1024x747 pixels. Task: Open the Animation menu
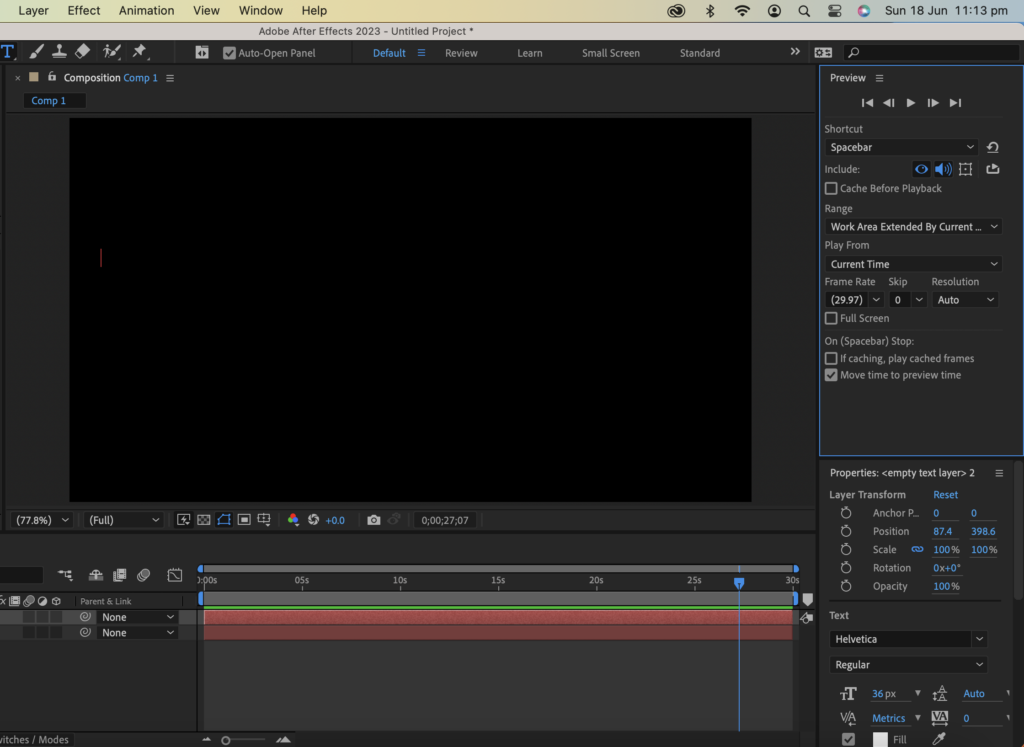pos(146,10)
